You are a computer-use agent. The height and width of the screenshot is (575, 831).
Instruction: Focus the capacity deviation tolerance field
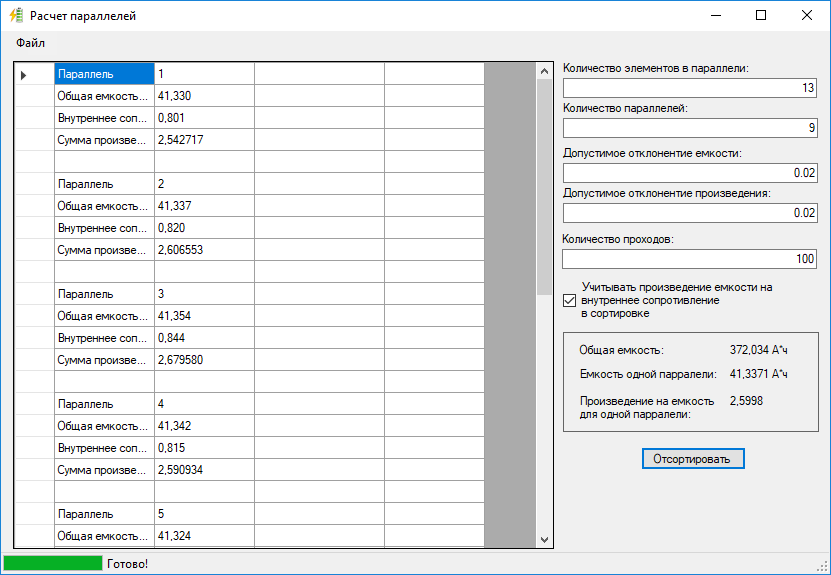click(690, 173)
